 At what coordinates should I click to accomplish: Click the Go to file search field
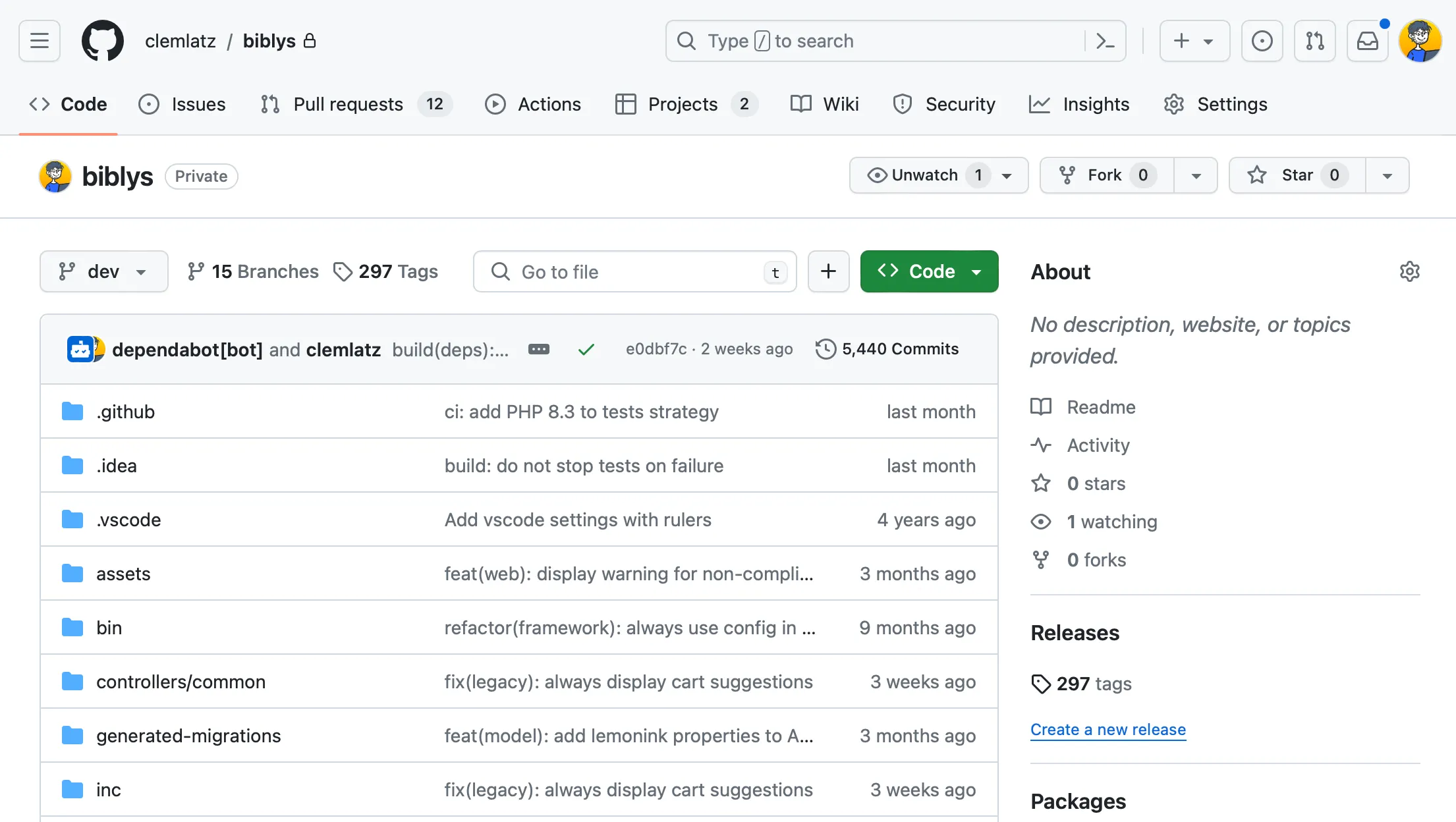(634, 271)
